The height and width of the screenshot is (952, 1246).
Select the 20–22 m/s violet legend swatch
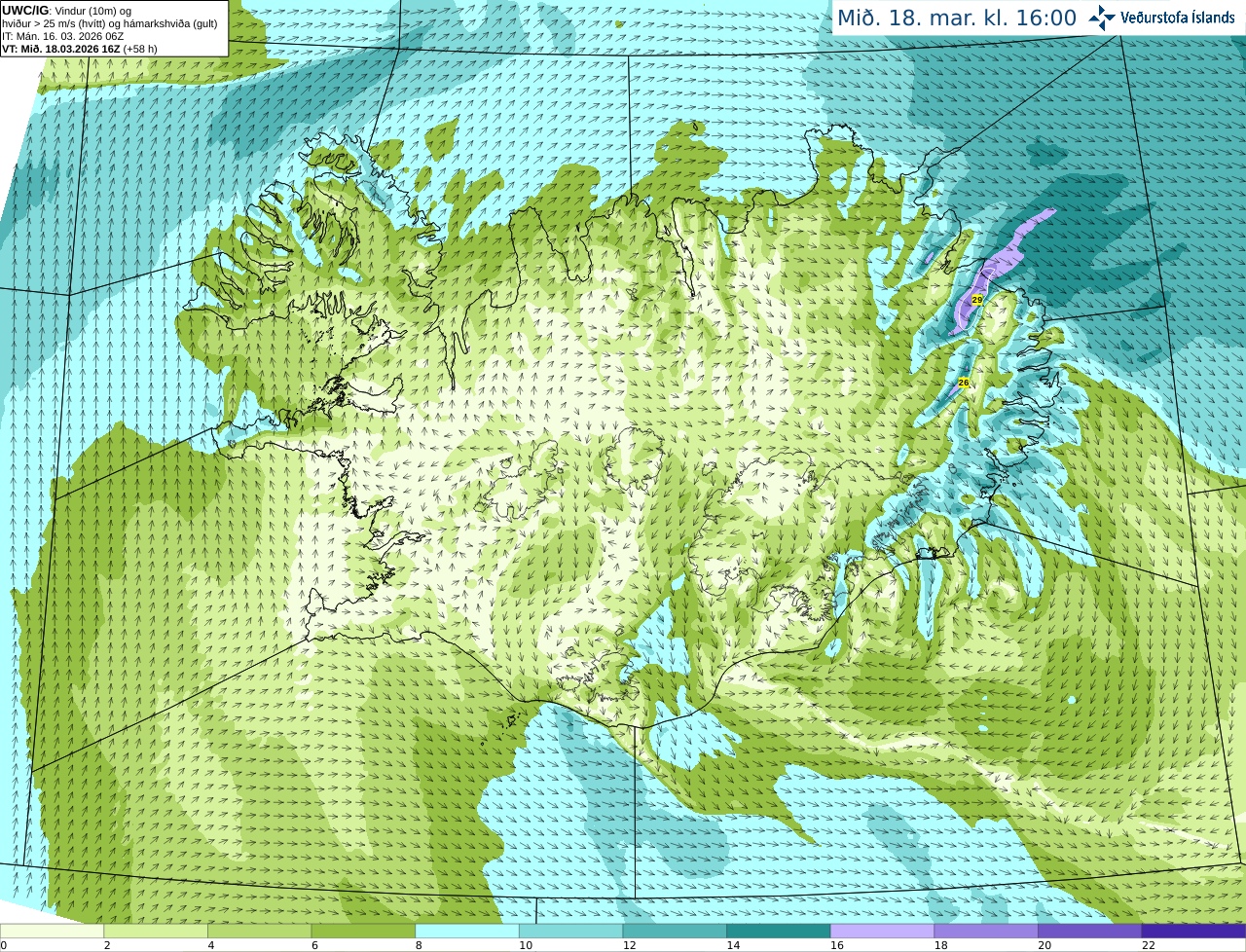(1089, 931)
